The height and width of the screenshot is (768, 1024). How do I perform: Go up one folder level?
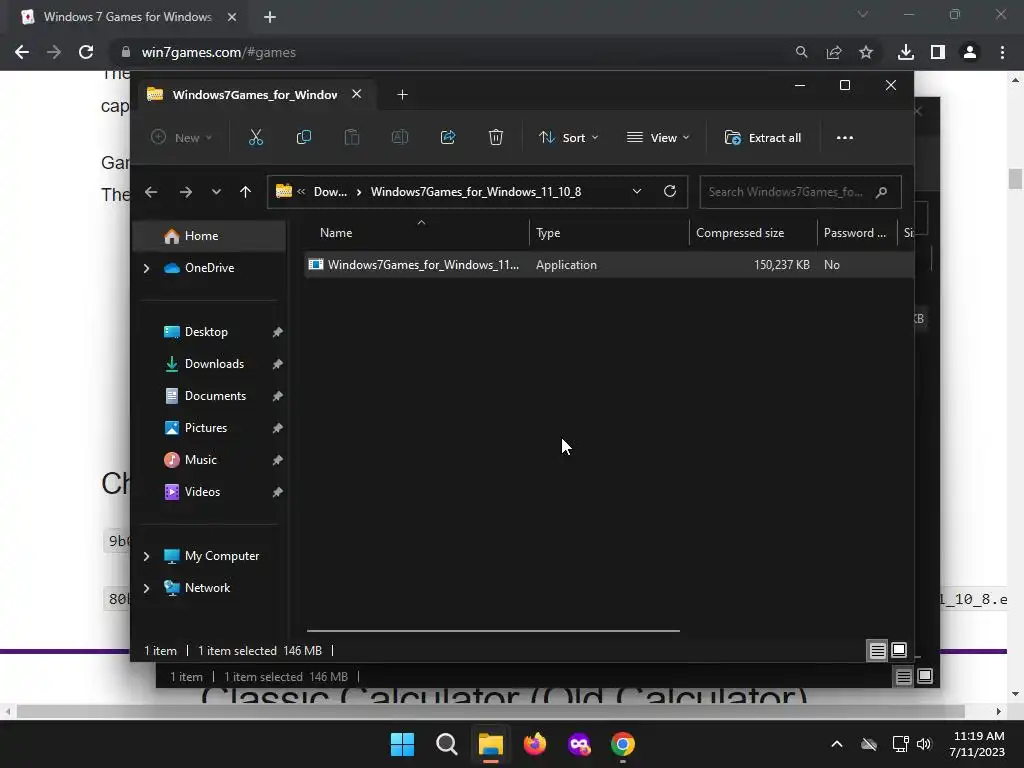(x=246, y=192)
